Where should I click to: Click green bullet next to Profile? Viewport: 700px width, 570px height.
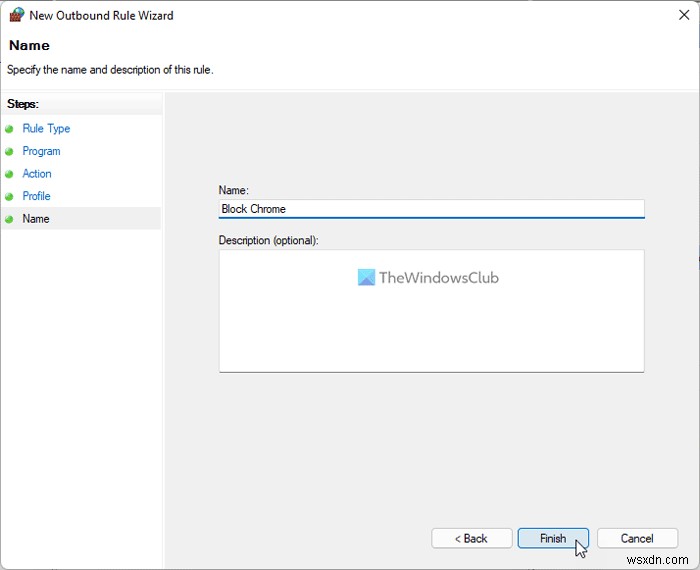tap(9, 197)
